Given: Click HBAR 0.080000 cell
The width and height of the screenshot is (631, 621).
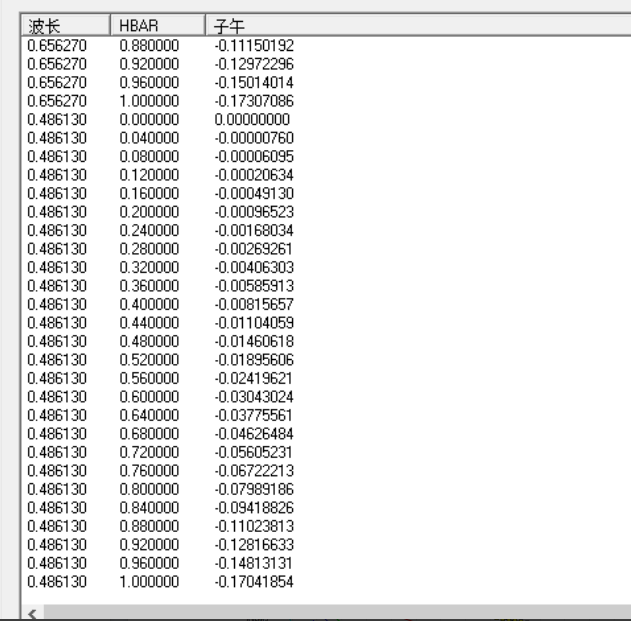Looking at the screenshot, I should 149,157.
